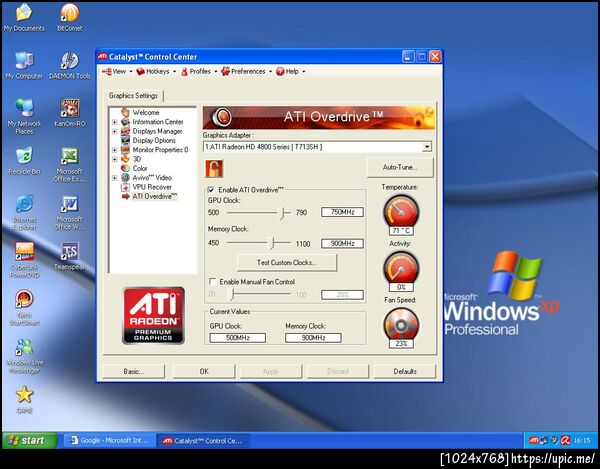The width and height of the screenshot is (600, 469).
Task: Click the Memory Clock slider thumb
Action: [272, 243]
